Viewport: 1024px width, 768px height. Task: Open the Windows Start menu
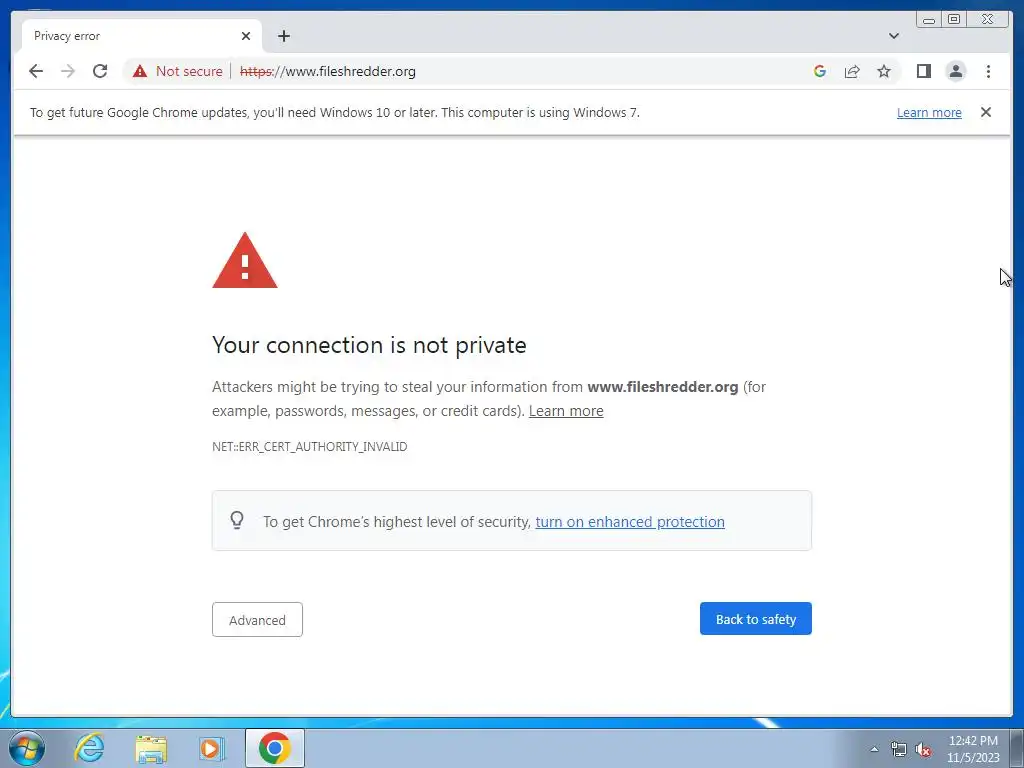tap(27, 748)
